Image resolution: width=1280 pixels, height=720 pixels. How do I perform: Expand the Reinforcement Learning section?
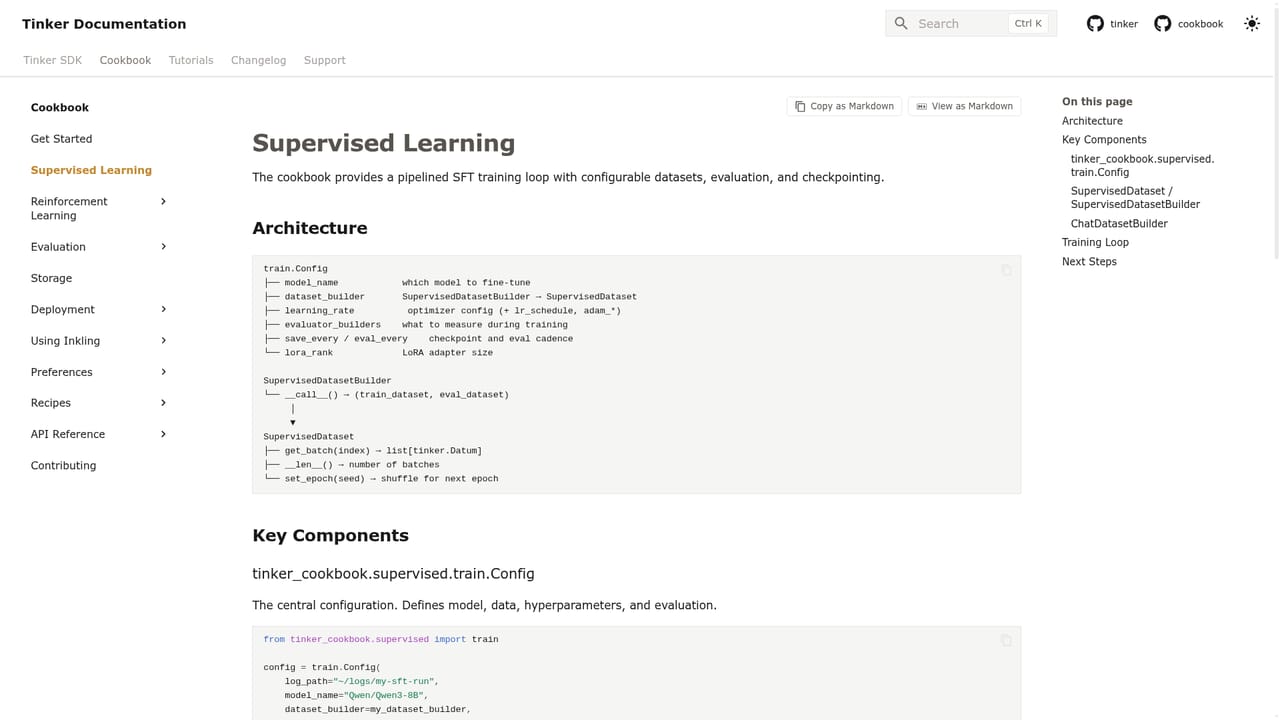(164, 202)
